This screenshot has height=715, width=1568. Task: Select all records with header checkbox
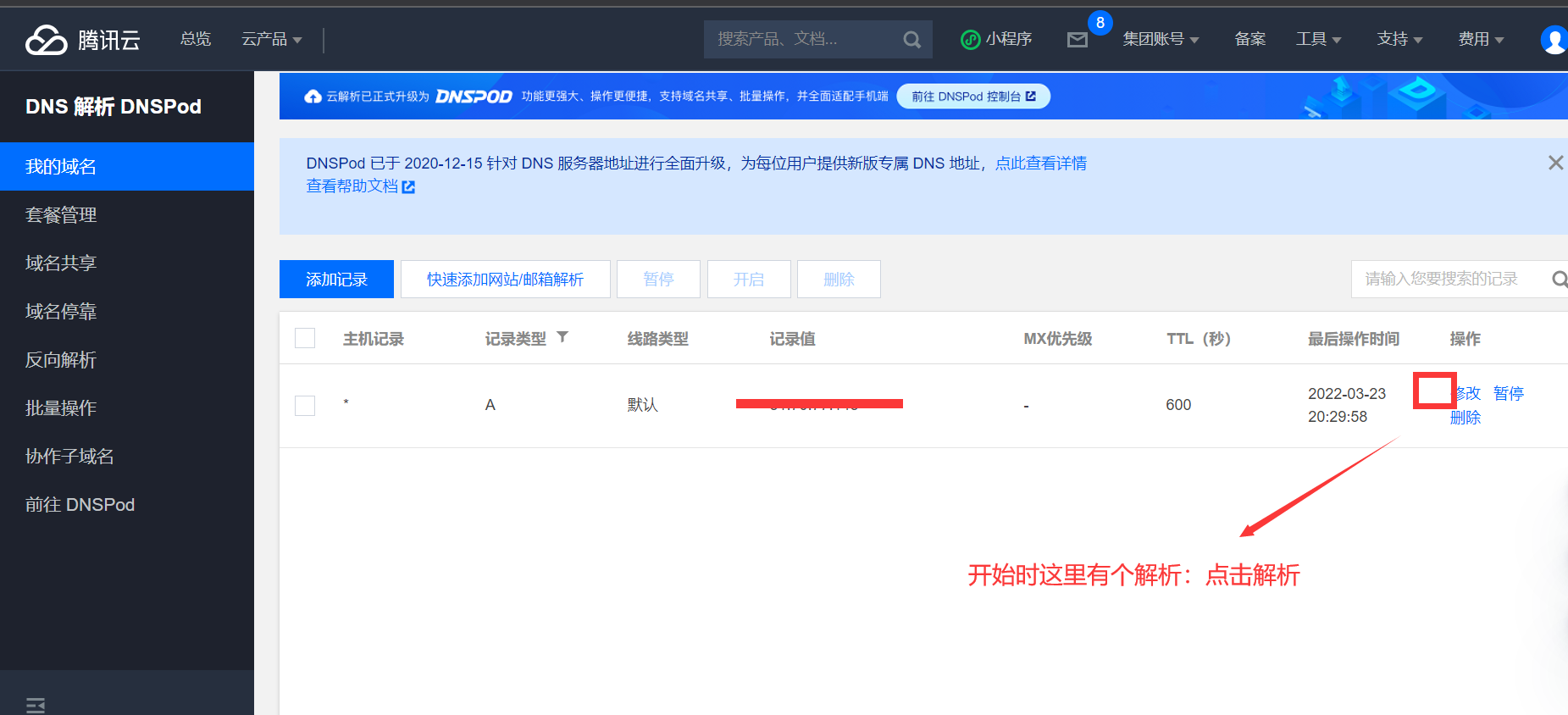[305, 338]
